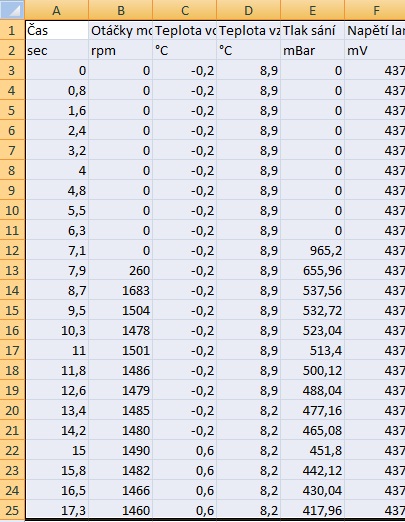This screenshot has width=405, height=522.
Task: Select column C header
Action: (185, 10)
